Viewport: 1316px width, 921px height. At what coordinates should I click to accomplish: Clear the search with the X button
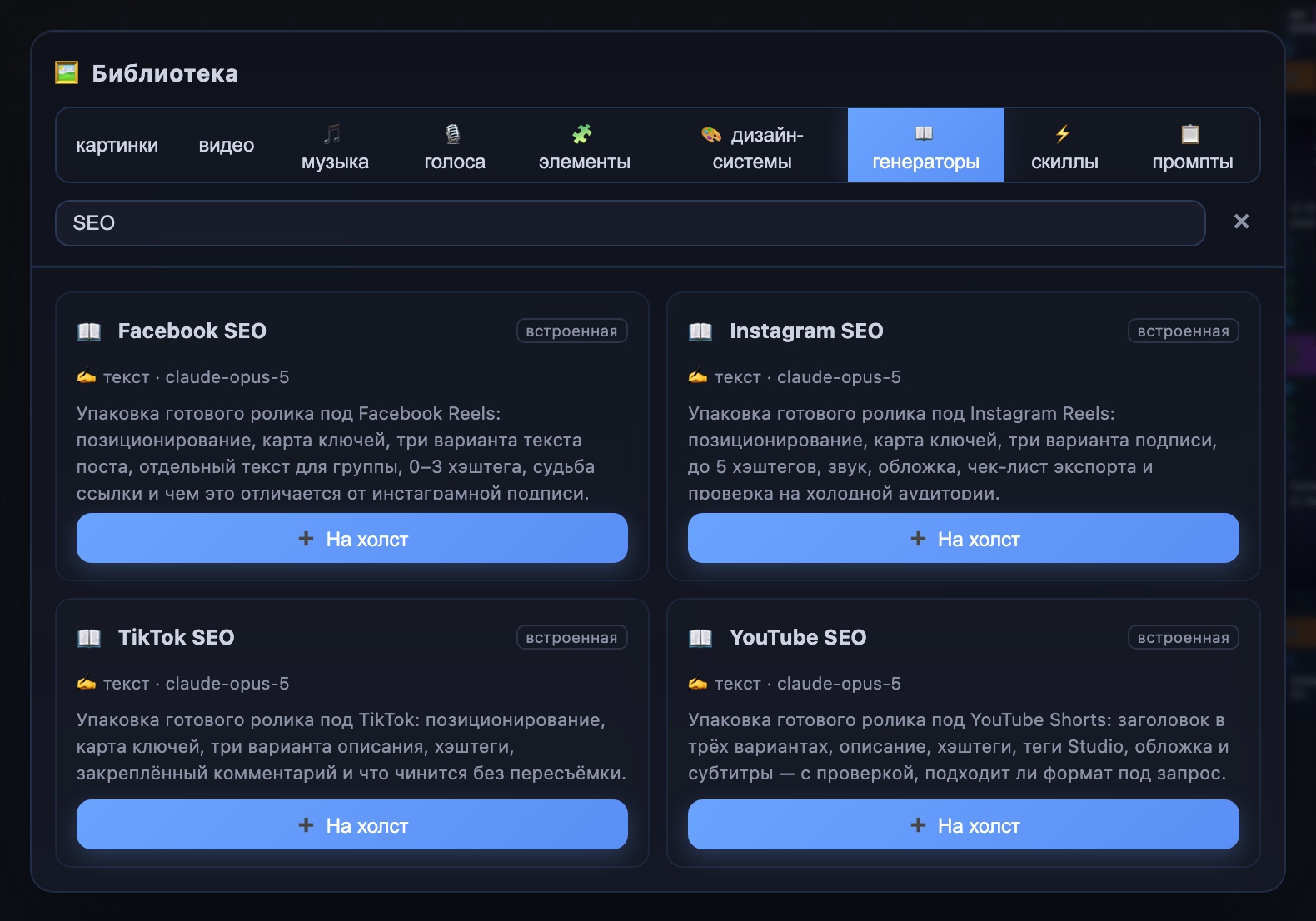tap(1241, 222)
